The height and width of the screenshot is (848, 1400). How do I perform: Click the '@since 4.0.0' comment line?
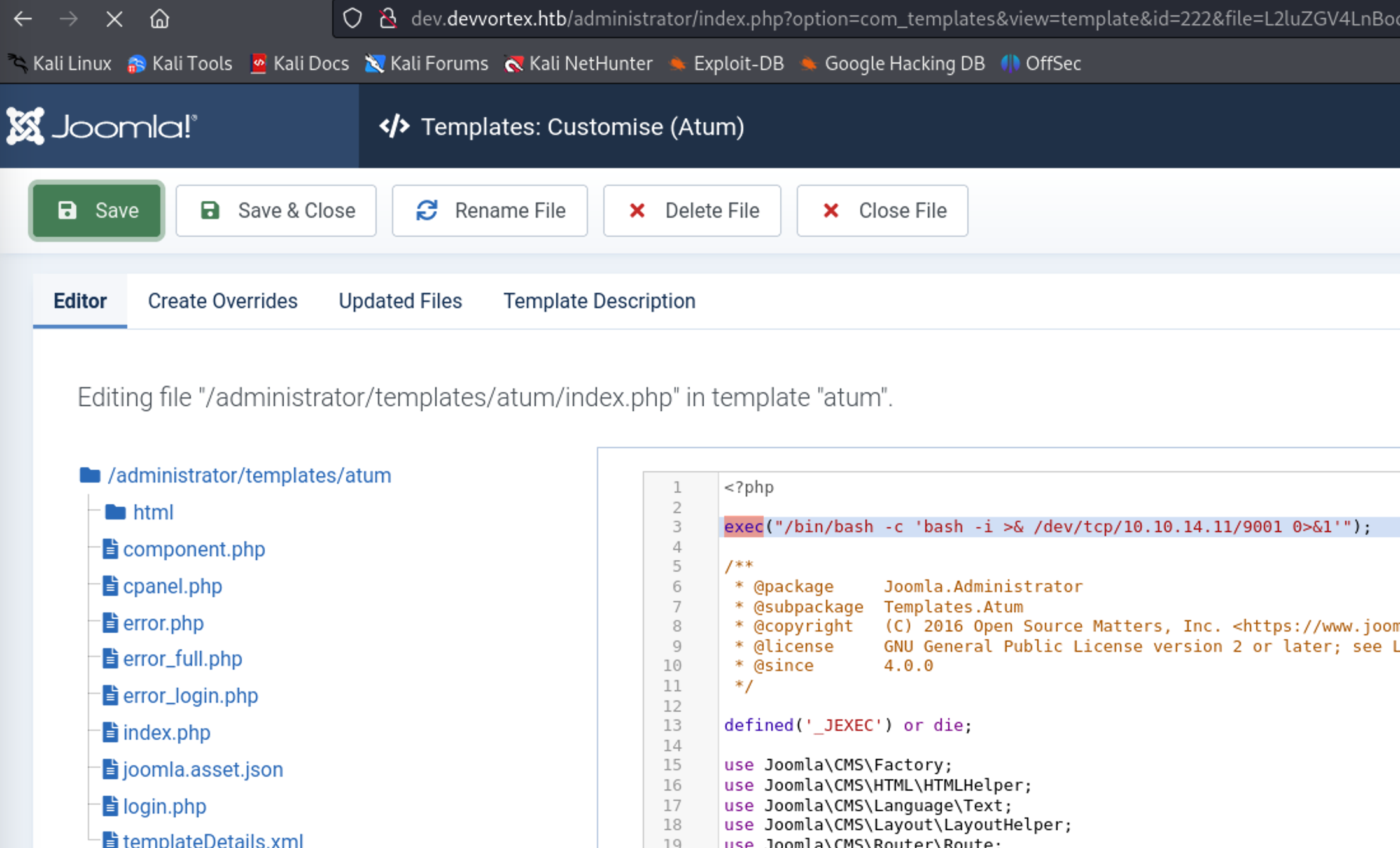(834, 666)
